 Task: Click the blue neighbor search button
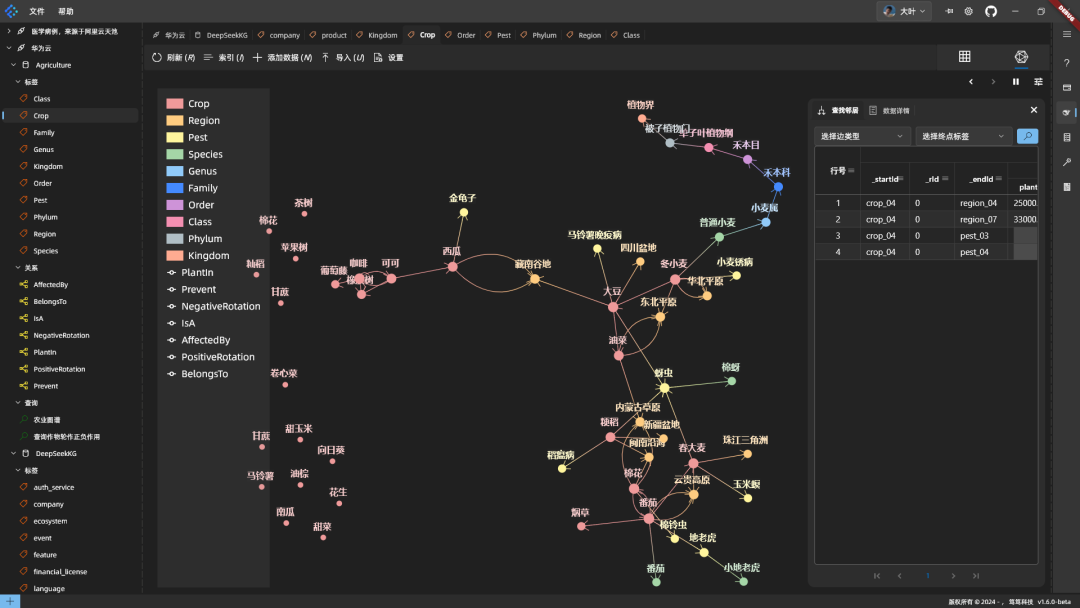pyautogui.click(x=1027, y=136)
